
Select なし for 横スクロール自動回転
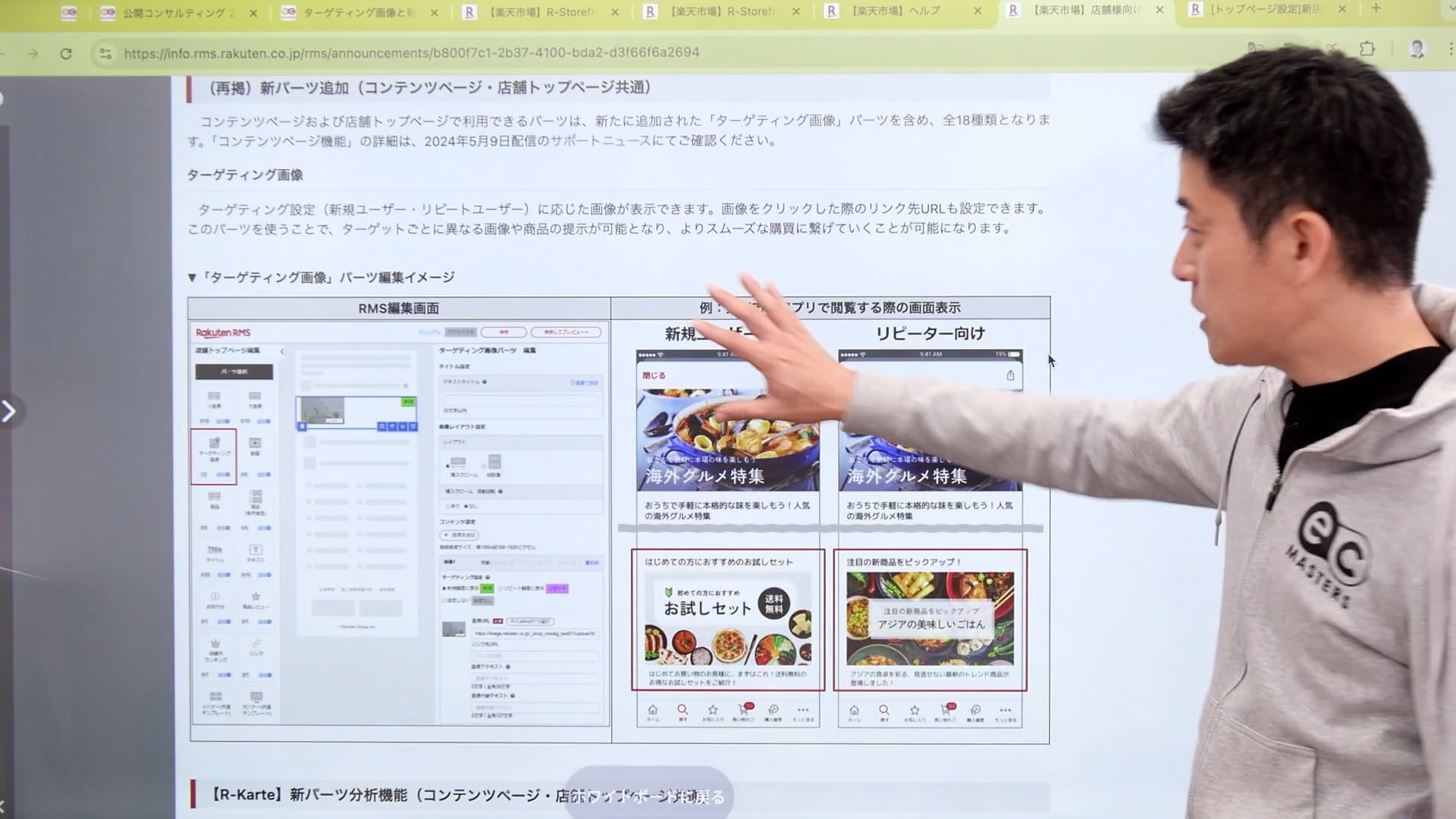pyautogui.click(x=466, y=506)
